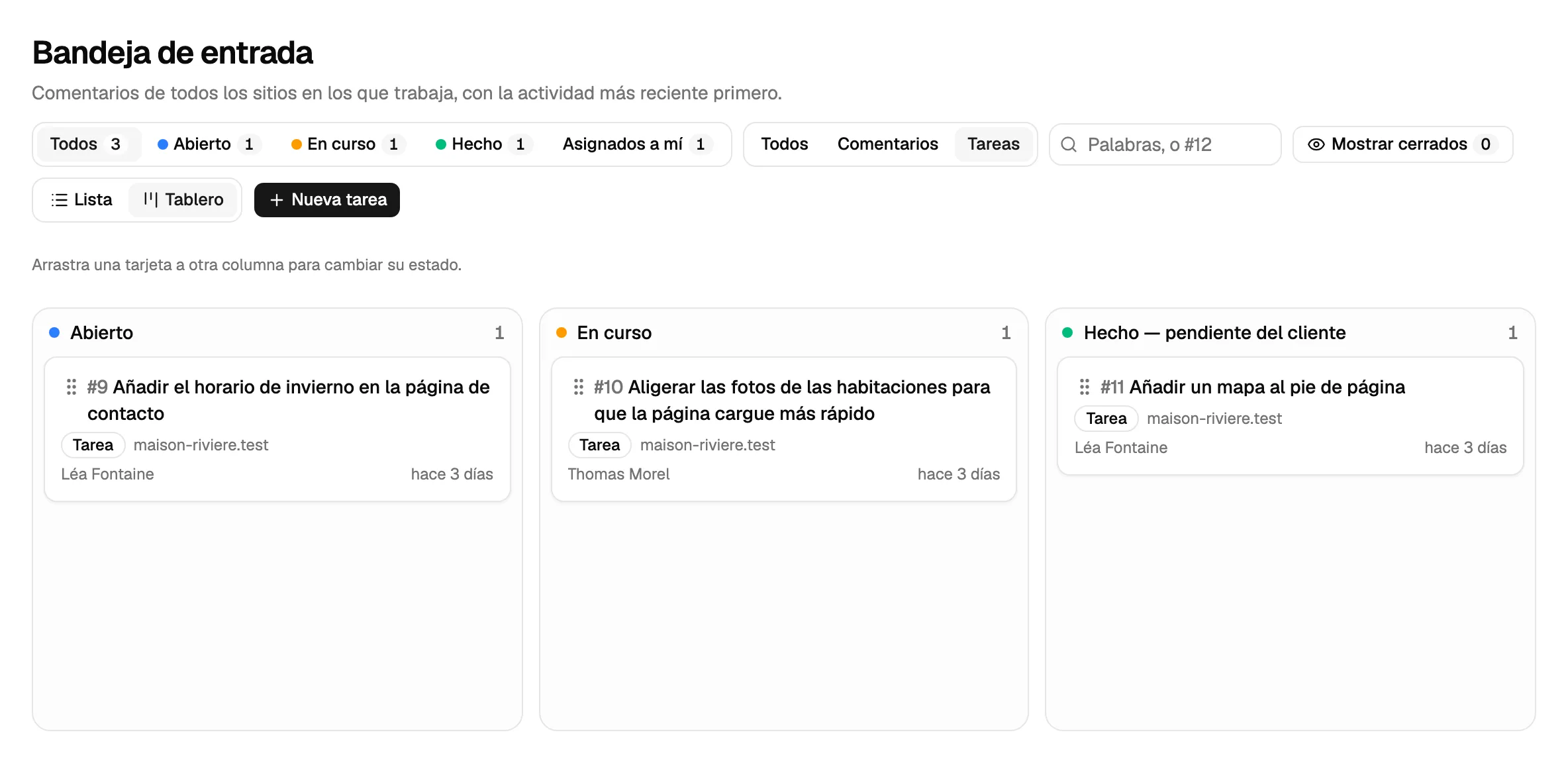Click the list icon in the Lista button
Viewport: 1568px width, 763px height.
tap(60, 200)
